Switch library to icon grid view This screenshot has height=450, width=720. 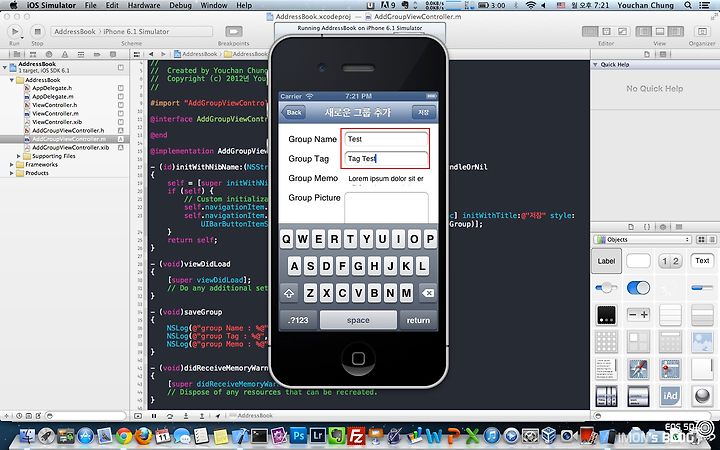701,239
